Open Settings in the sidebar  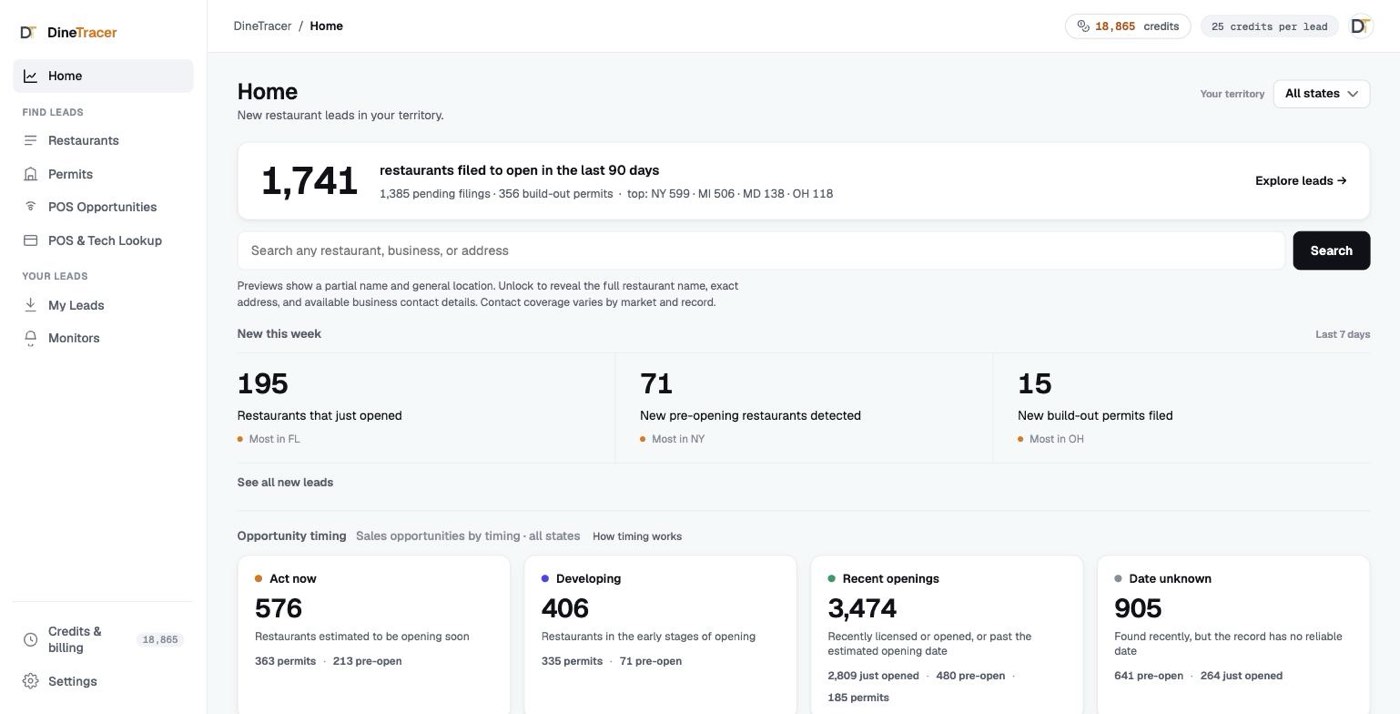click(x=103, y=681)
